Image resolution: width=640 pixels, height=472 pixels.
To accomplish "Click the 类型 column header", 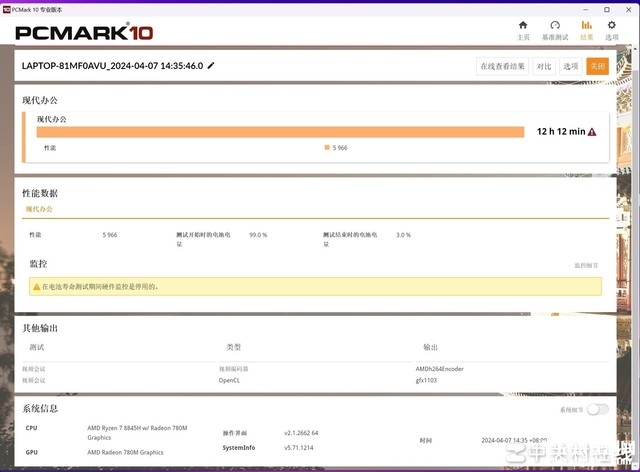I will [x=234, y=347].
